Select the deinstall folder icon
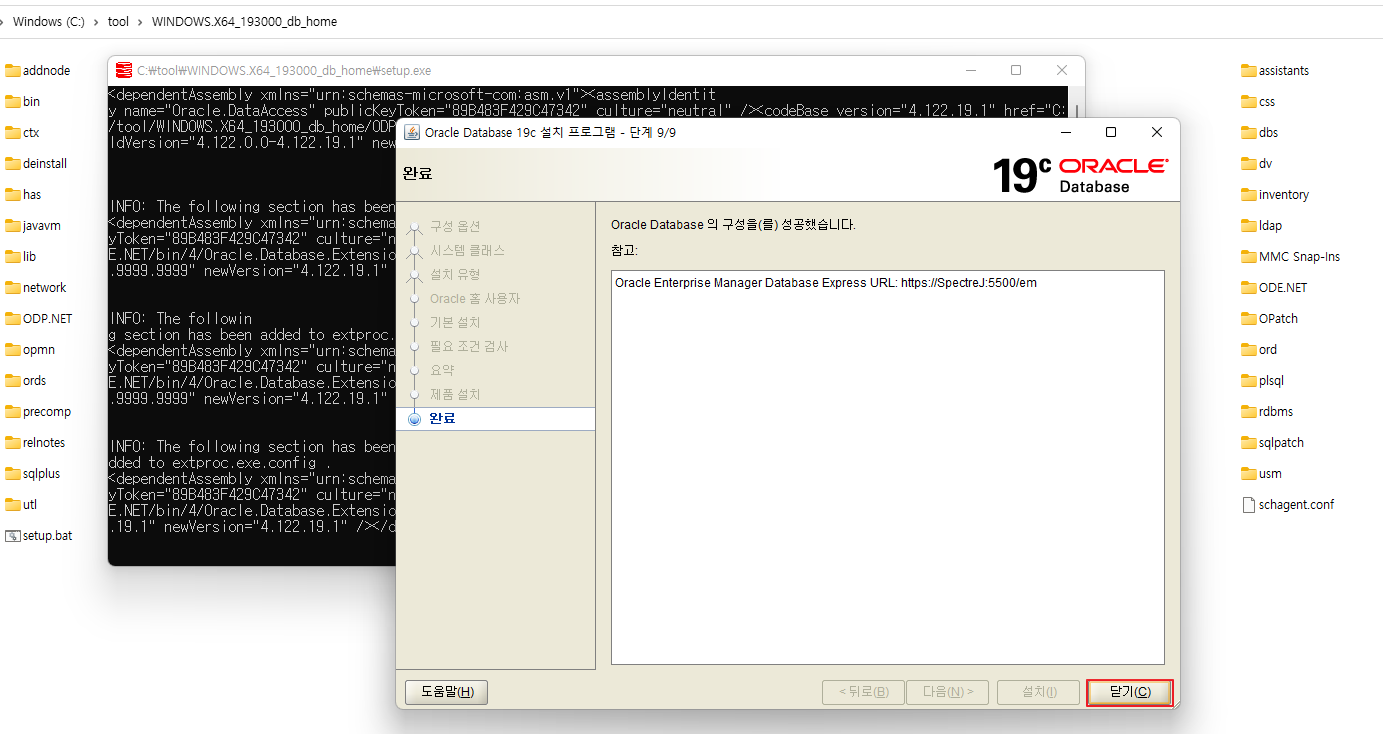Screen dimensions: 1383x734 coord(13,164)
